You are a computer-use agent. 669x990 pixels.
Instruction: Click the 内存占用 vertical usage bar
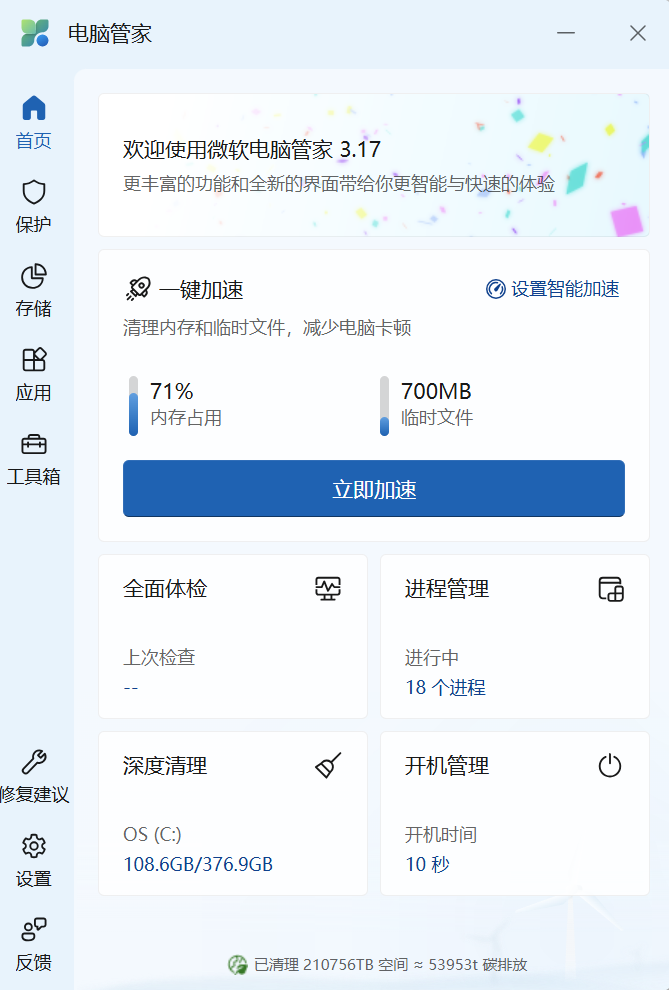click(x=133, y=406)
